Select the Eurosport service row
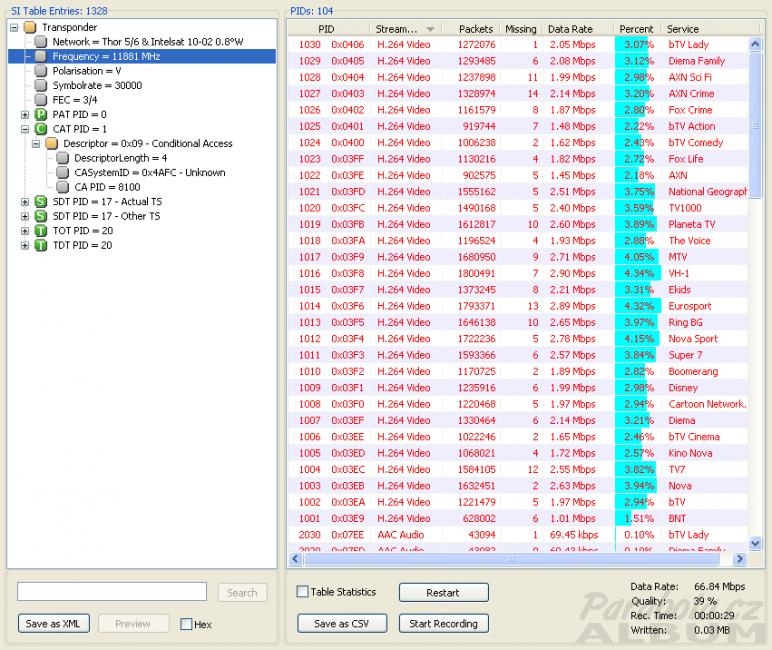This screenshot has height=650, width=772. pyautogui.click(x=518, y=306)
